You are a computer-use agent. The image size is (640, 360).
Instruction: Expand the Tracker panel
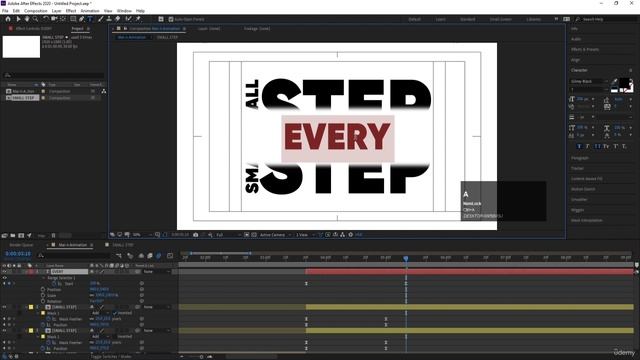pyautogui.click(x=577, y=168)
